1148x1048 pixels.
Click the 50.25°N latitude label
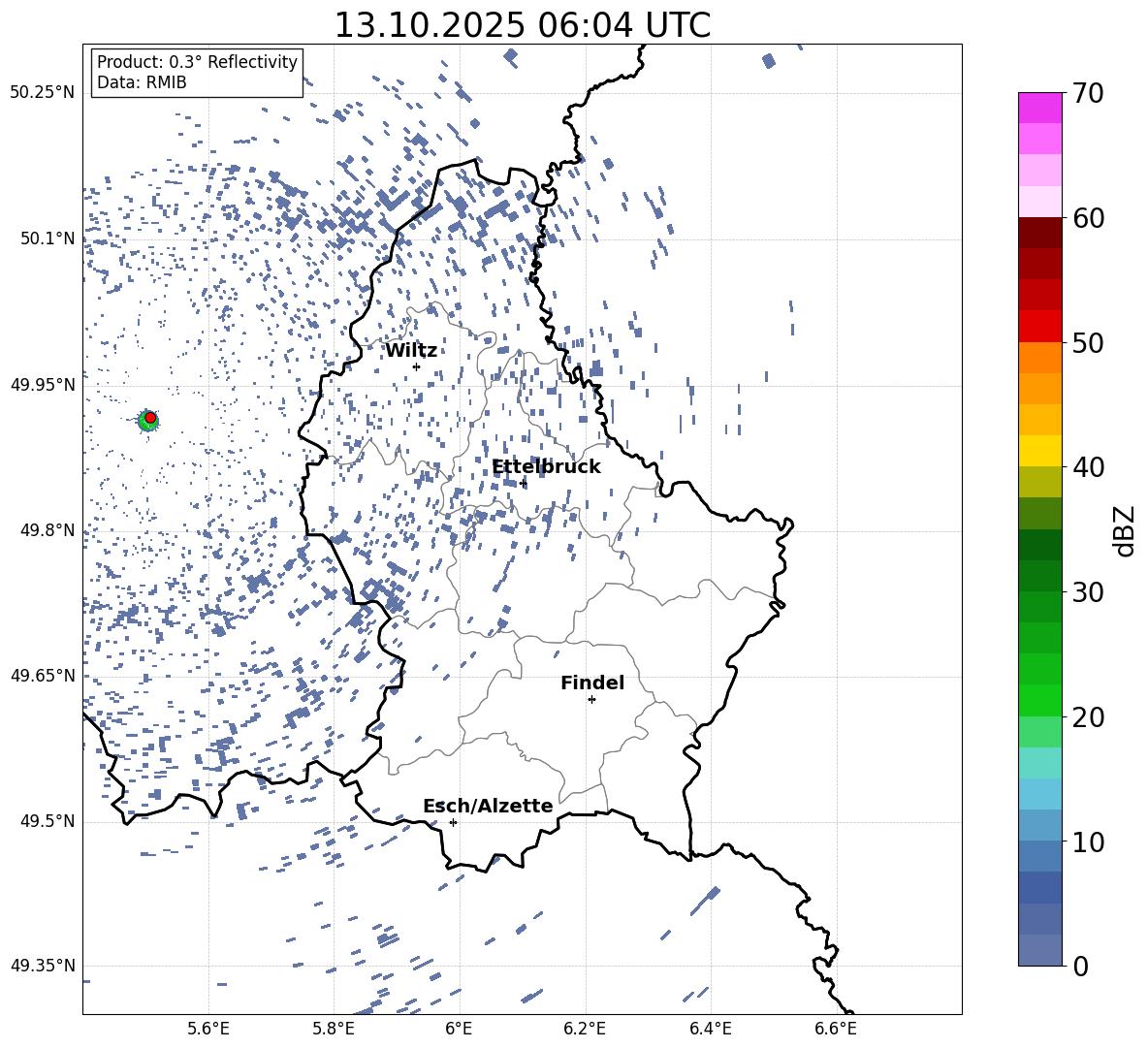[43, 93]
